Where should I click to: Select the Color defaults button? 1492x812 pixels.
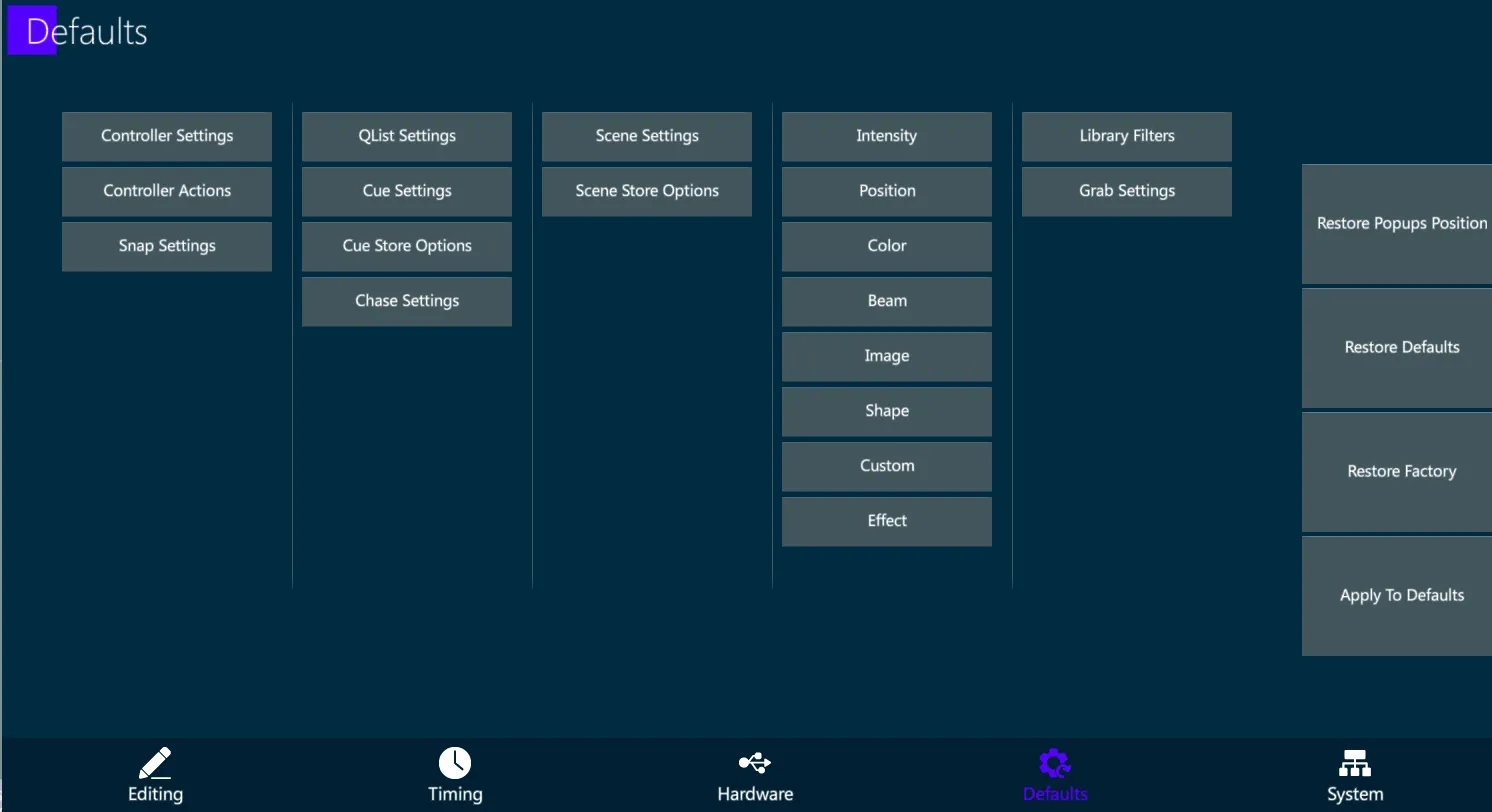tap(887, 246)
